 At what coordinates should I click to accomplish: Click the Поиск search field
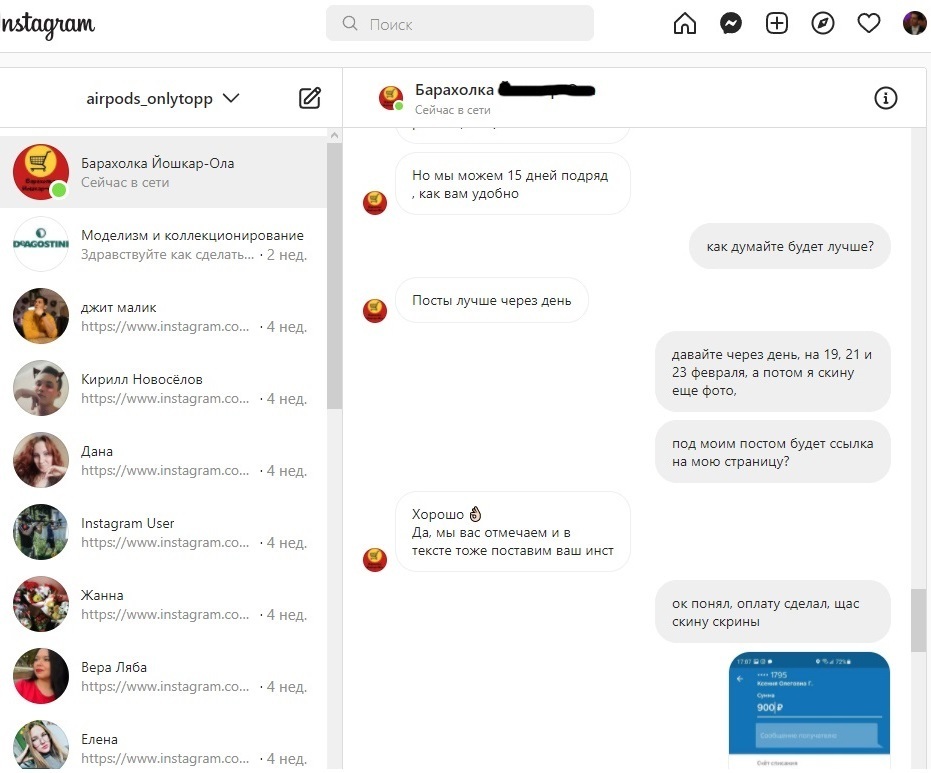(460, 24)
